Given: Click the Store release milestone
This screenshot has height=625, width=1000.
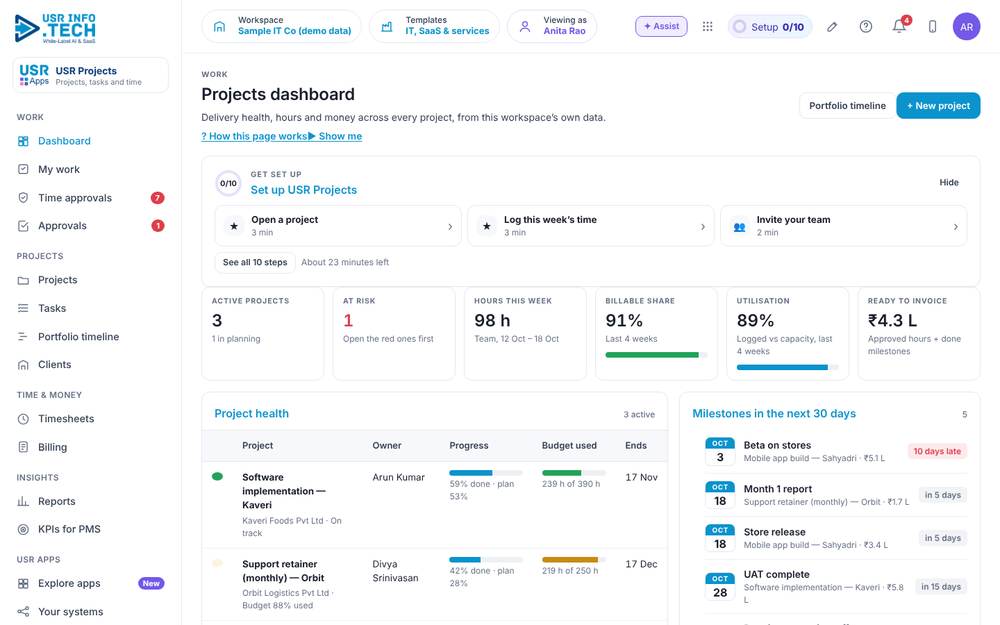Looking at the screenshot, I should click(x=835, y=538).
